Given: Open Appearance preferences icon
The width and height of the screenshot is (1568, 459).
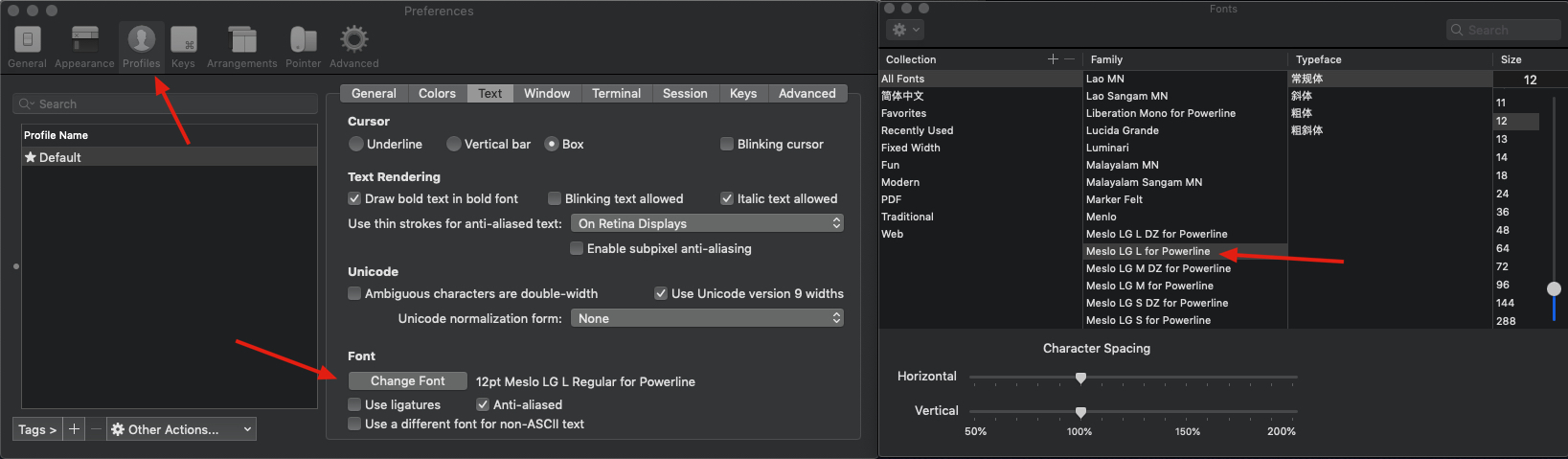Looking at the screenshot, I should point(84,47).
